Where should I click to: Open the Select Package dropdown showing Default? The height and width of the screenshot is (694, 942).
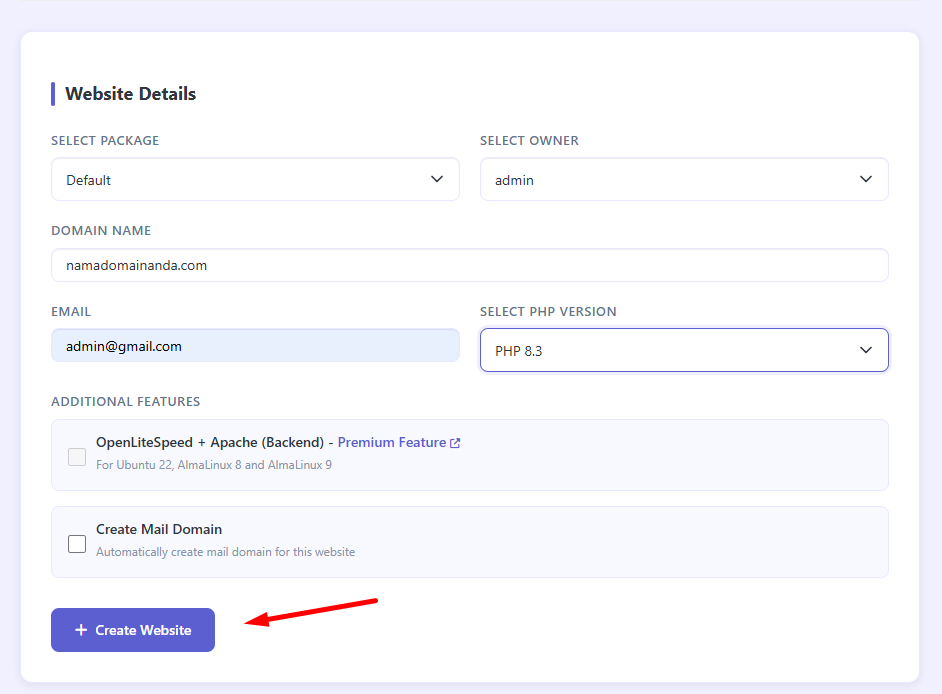pyautogui.click(x=255, y=180)
